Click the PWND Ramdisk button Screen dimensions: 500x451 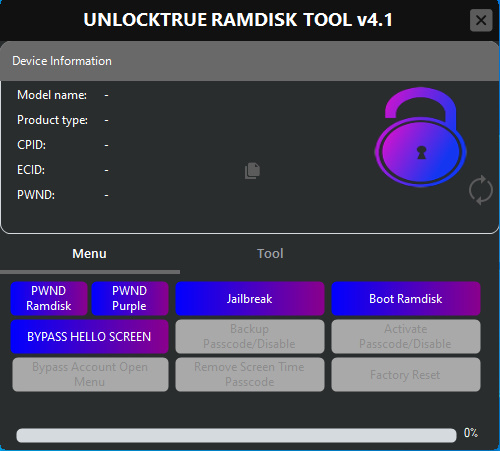click(x=49, y=298)
